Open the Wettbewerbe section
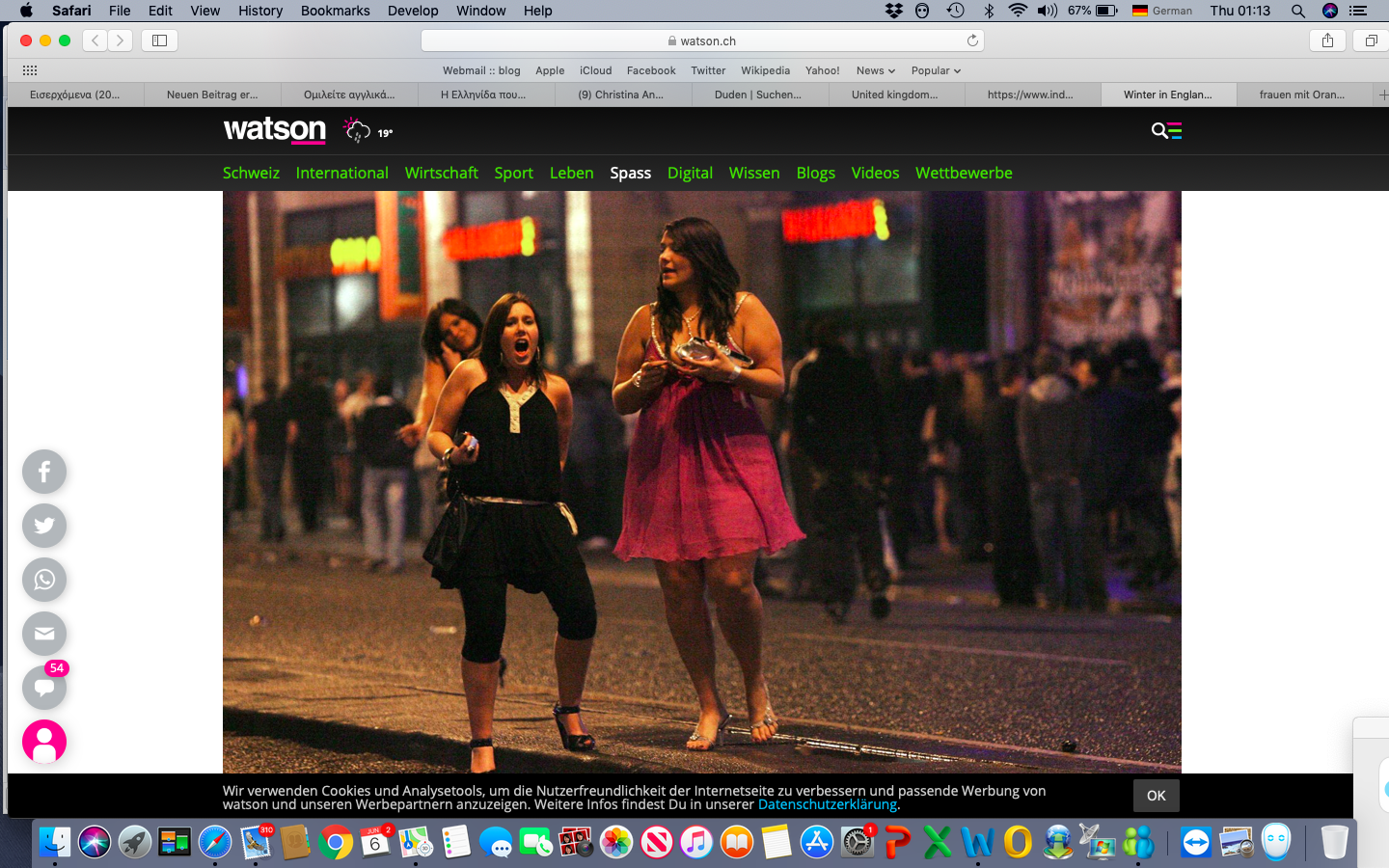 964,173
